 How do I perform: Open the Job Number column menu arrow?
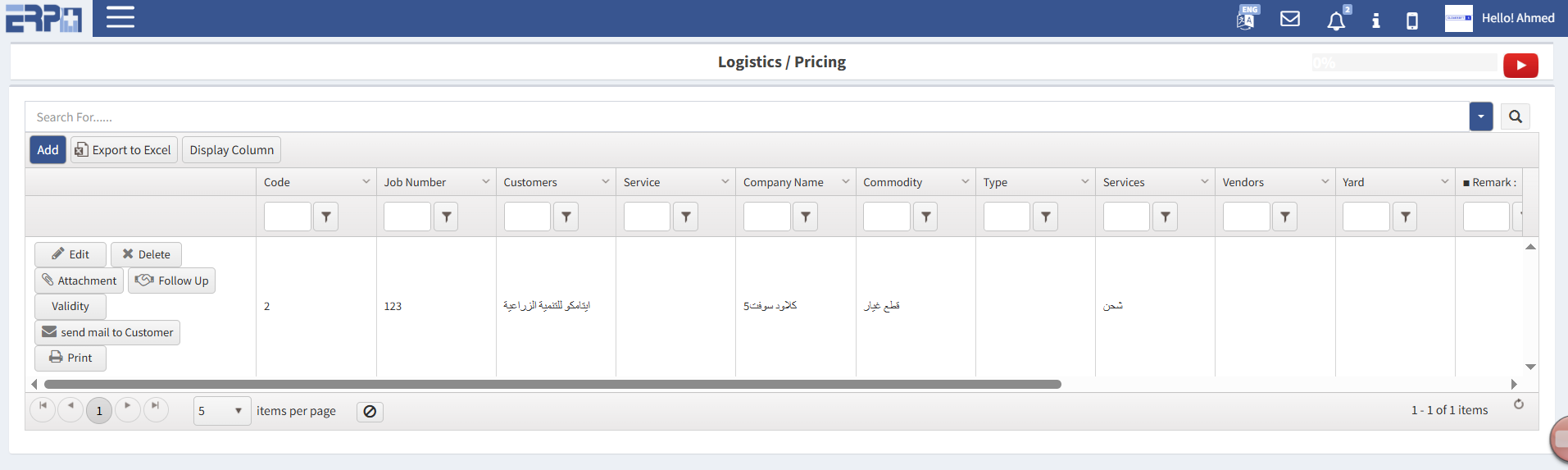(x=486, y=182)
